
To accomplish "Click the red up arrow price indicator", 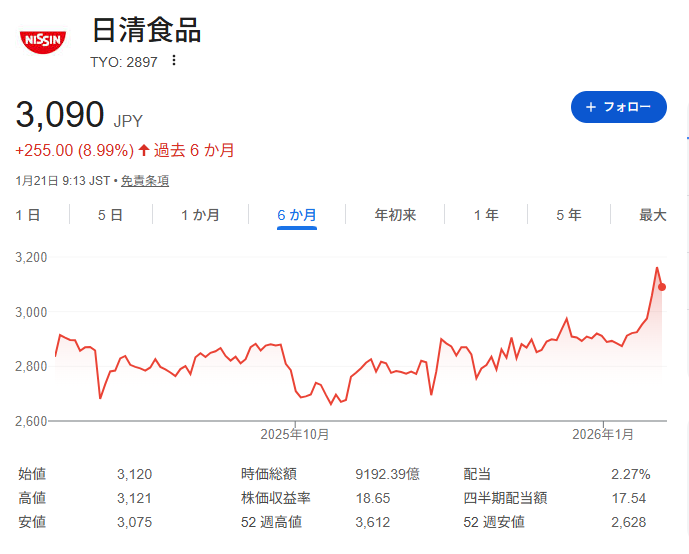I will coord(144,150).
